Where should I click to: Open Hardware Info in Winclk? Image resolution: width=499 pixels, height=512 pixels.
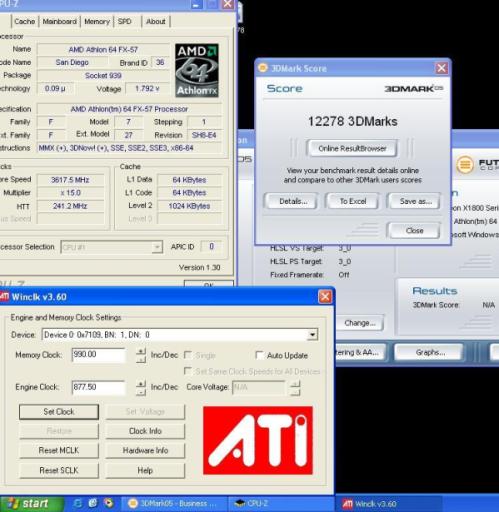(x=145, y=450)
